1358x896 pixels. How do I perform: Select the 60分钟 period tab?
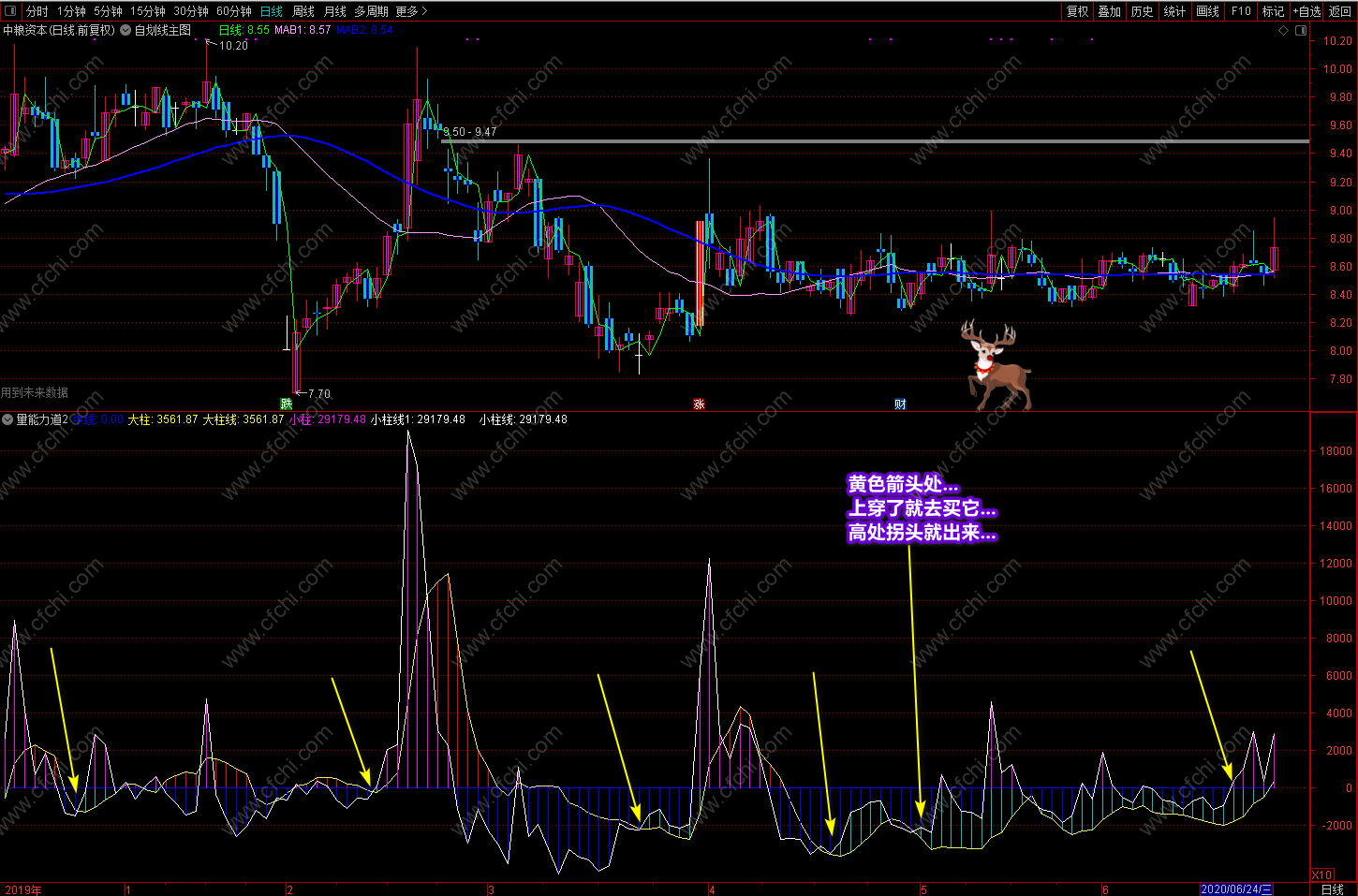(x=234, y=11)
